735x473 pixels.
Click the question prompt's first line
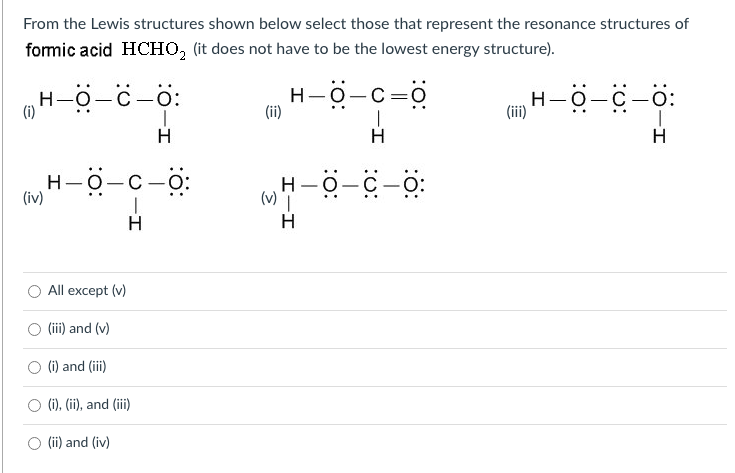[x=356, y=24]
